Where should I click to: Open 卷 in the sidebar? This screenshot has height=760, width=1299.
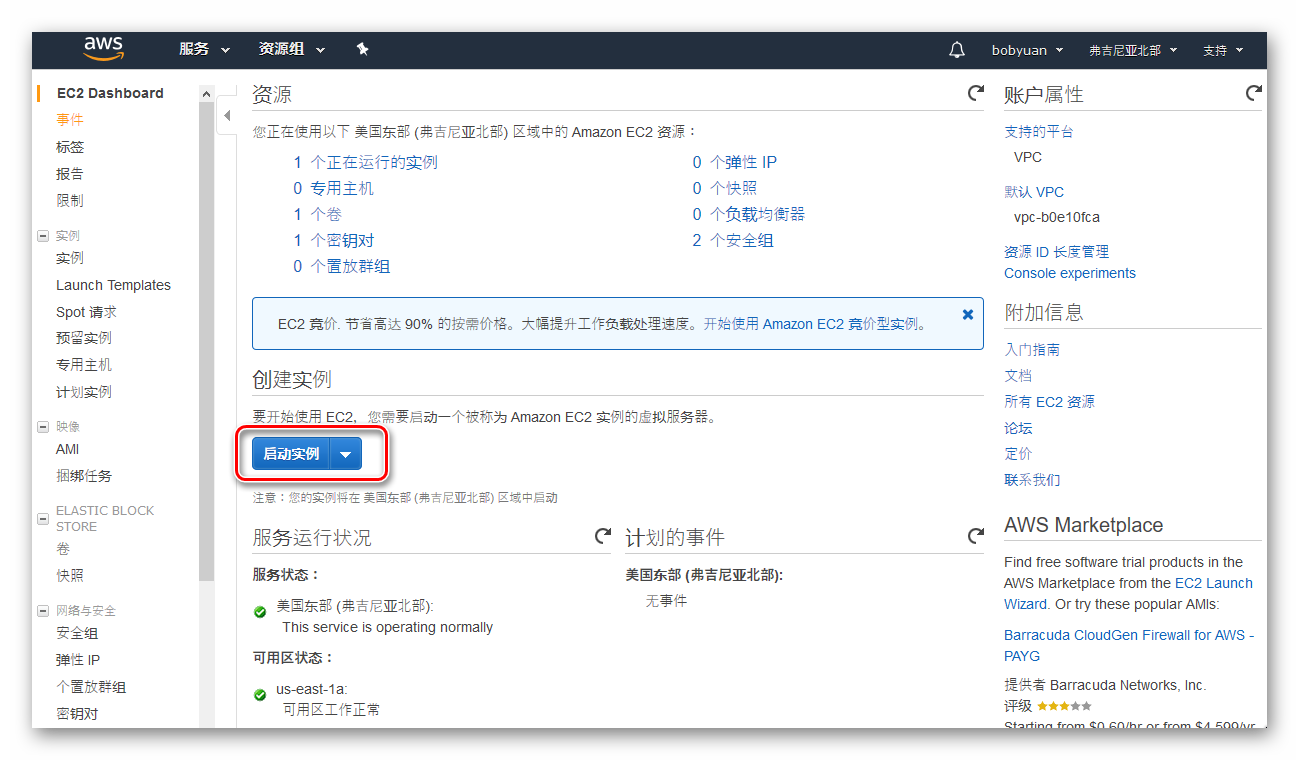coord(63,549)
